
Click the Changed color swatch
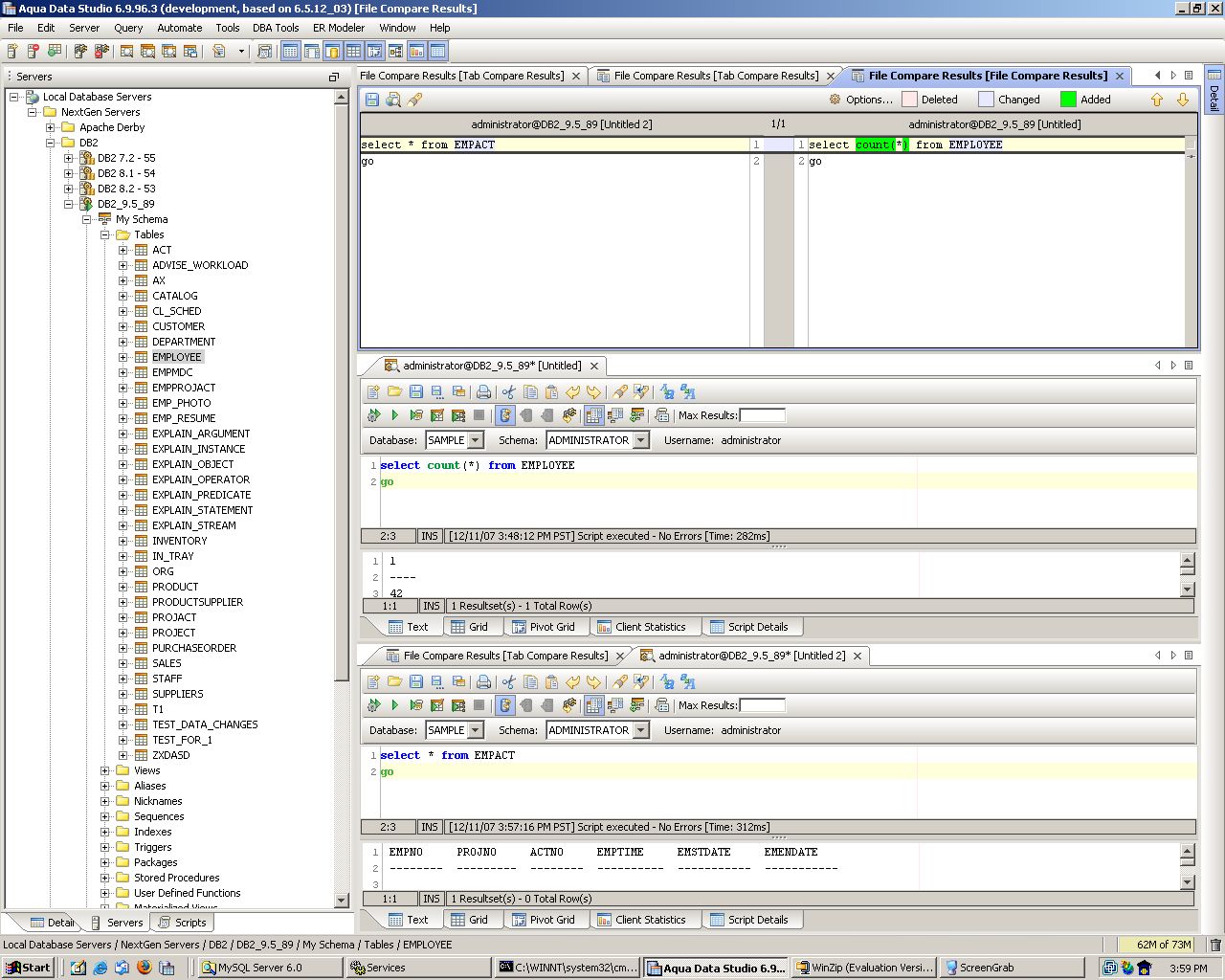click(x=986, y=100)
